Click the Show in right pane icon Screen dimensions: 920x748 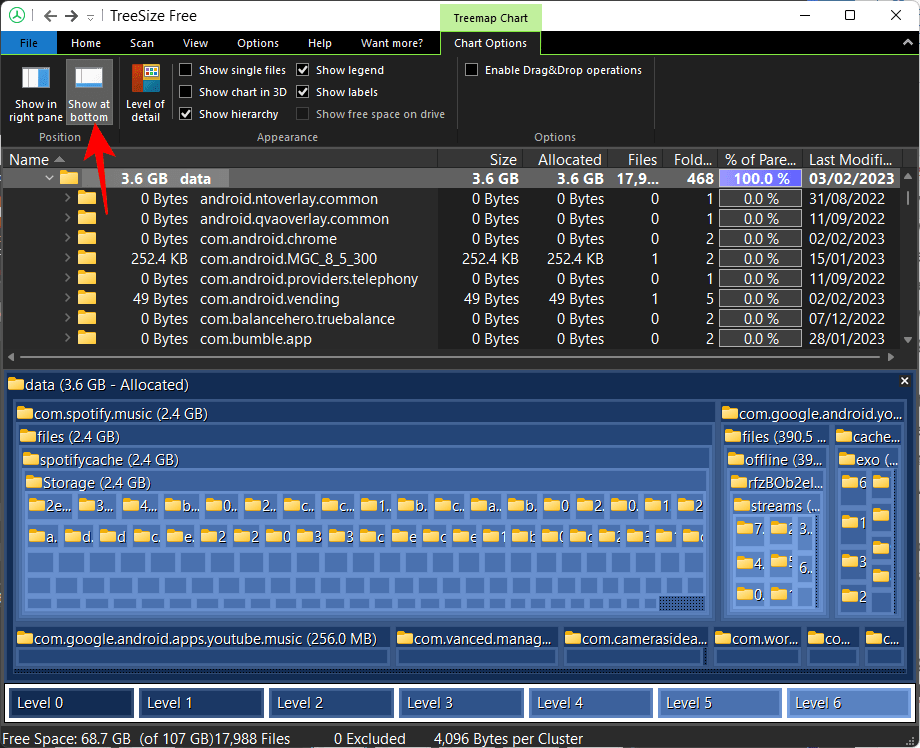pyautogui.click(x=36, y=79)
